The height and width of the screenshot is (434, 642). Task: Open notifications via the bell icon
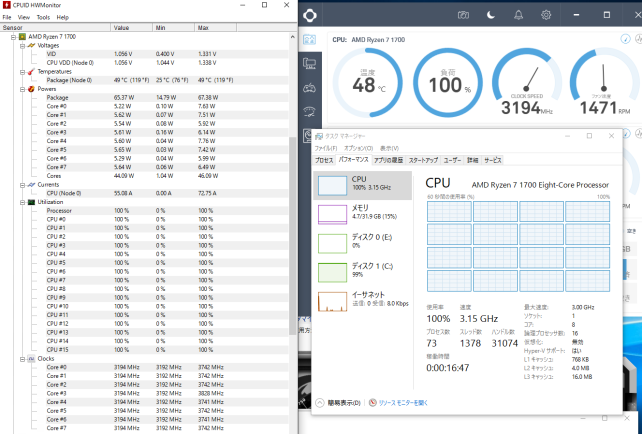(x=518, y=16)
